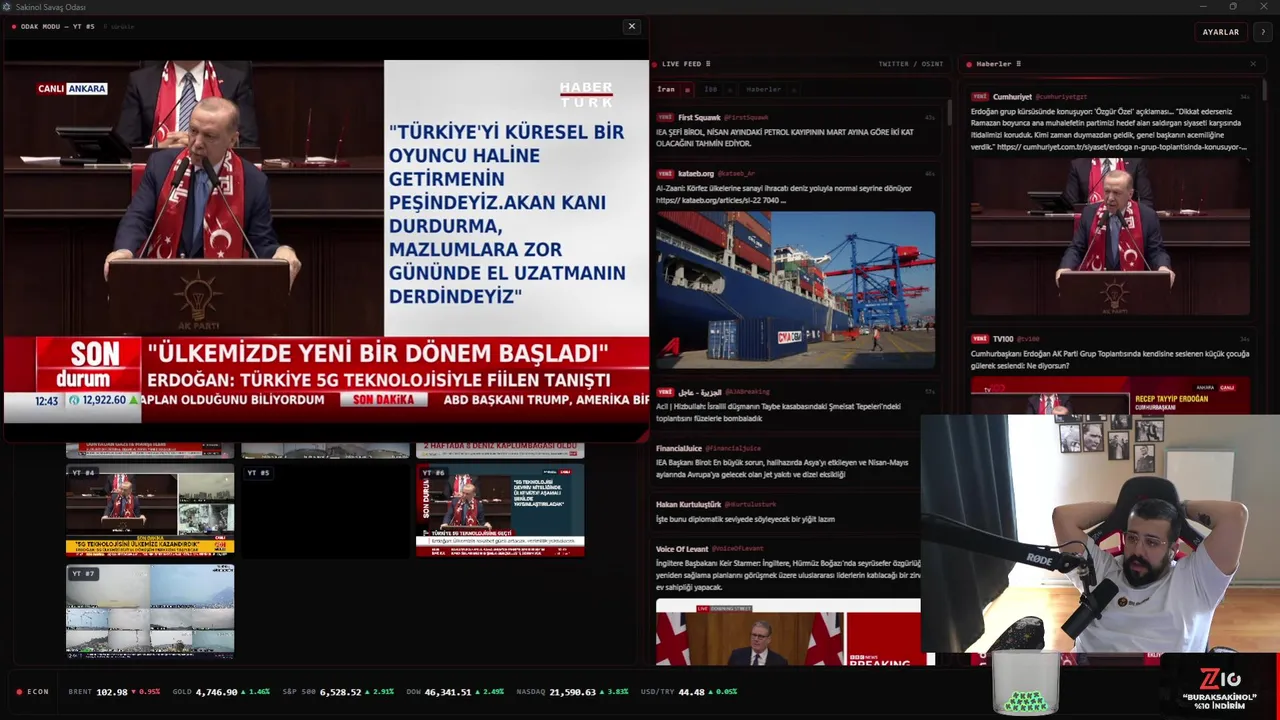Select the empty YT #5 stream tile

(325, 510)
